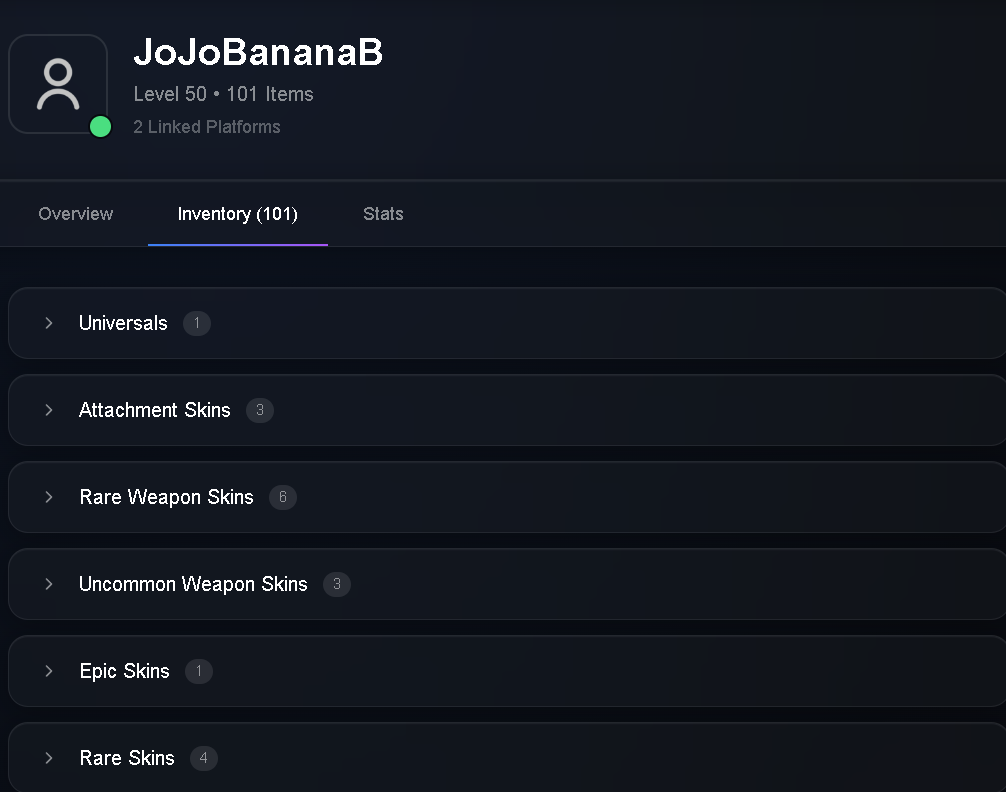
Task: Expand the Attachment Skins chevron
Action: click(49, 410)
